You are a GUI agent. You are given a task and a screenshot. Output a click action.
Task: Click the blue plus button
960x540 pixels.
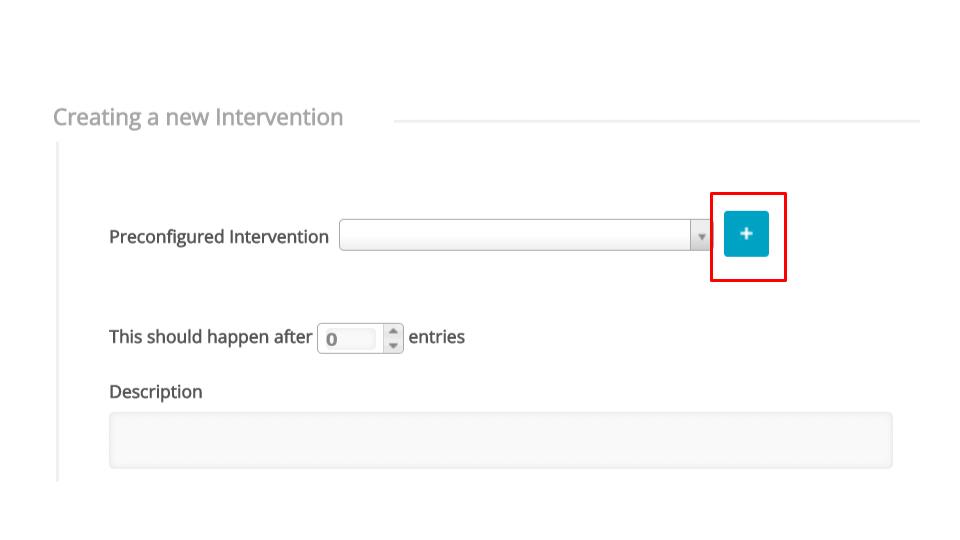[x=746, y=234]
